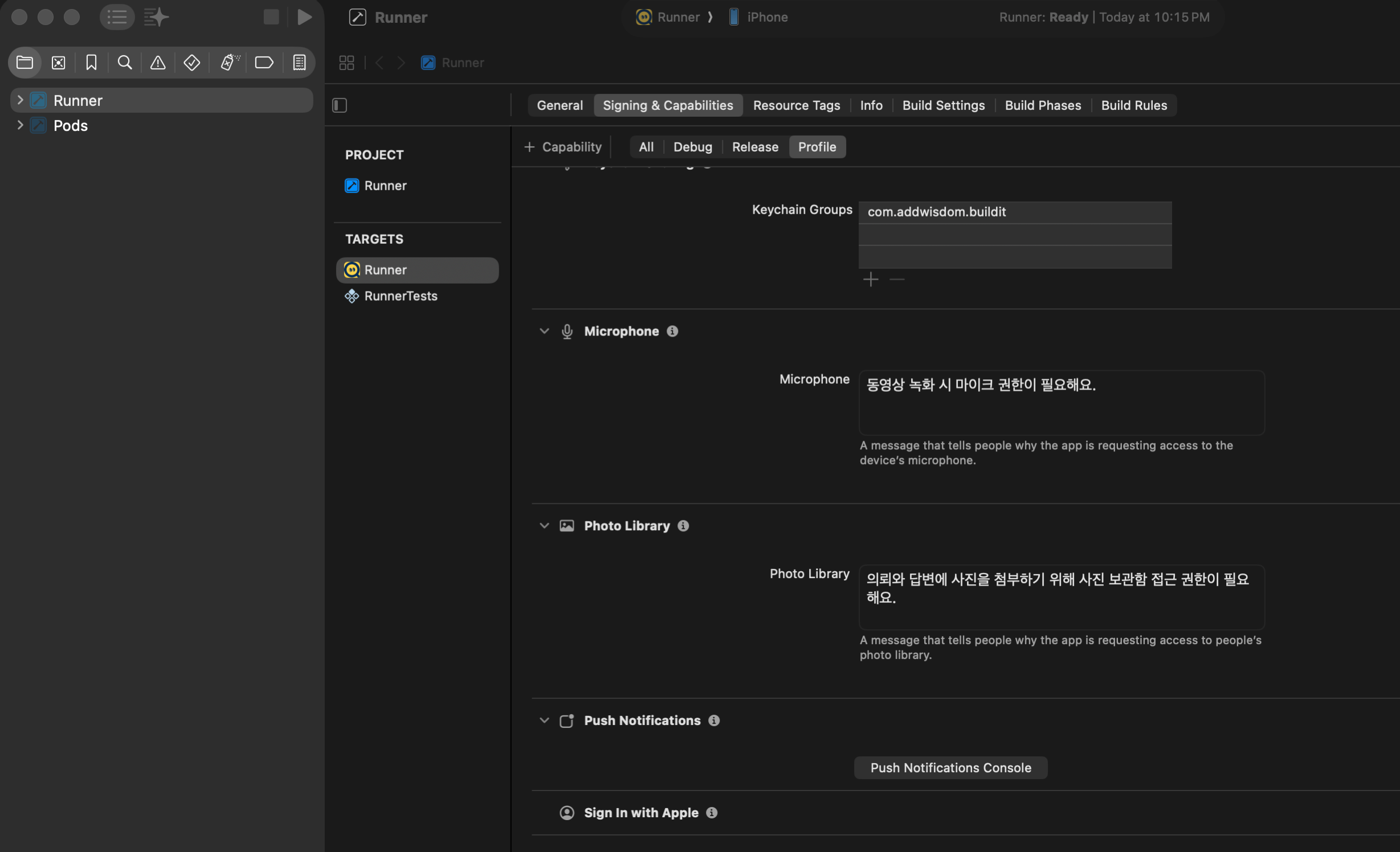Click the Photo Library picture icon

[x=567, y=526]
